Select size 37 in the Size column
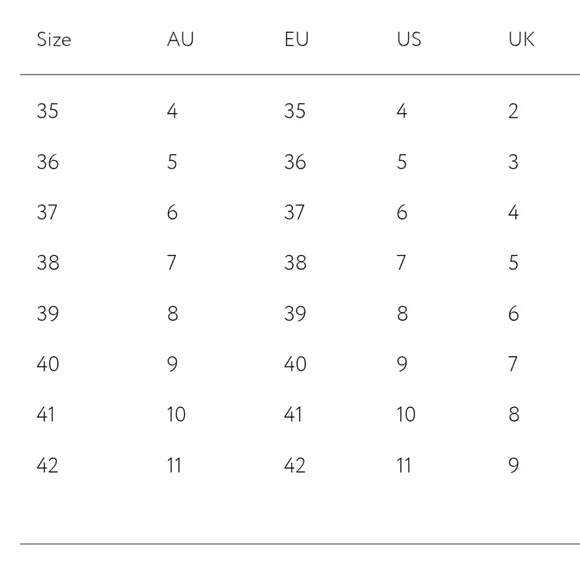 pos(47,212)
